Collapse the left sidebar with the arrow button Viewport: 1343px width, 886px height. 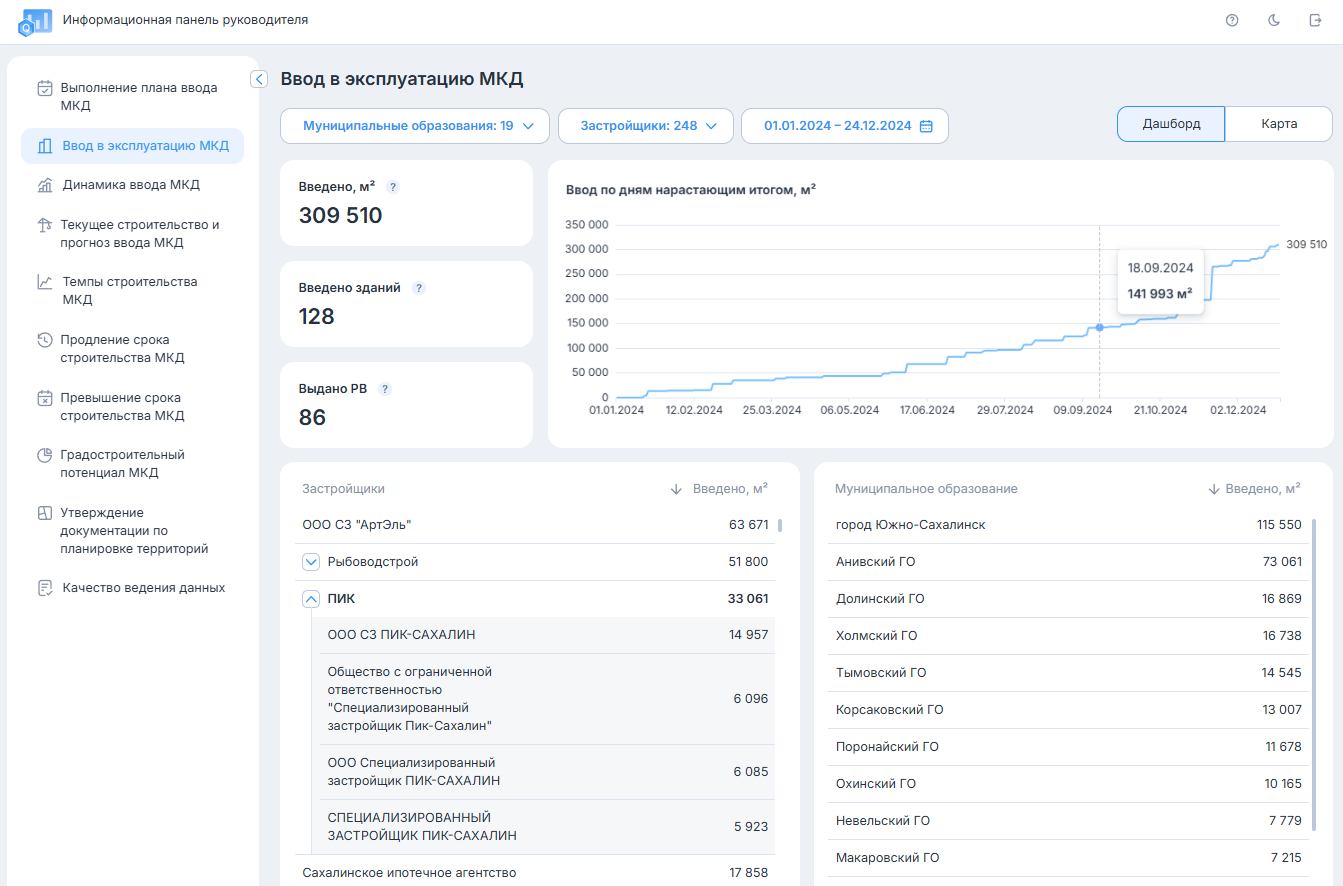[x=259, y=79]
